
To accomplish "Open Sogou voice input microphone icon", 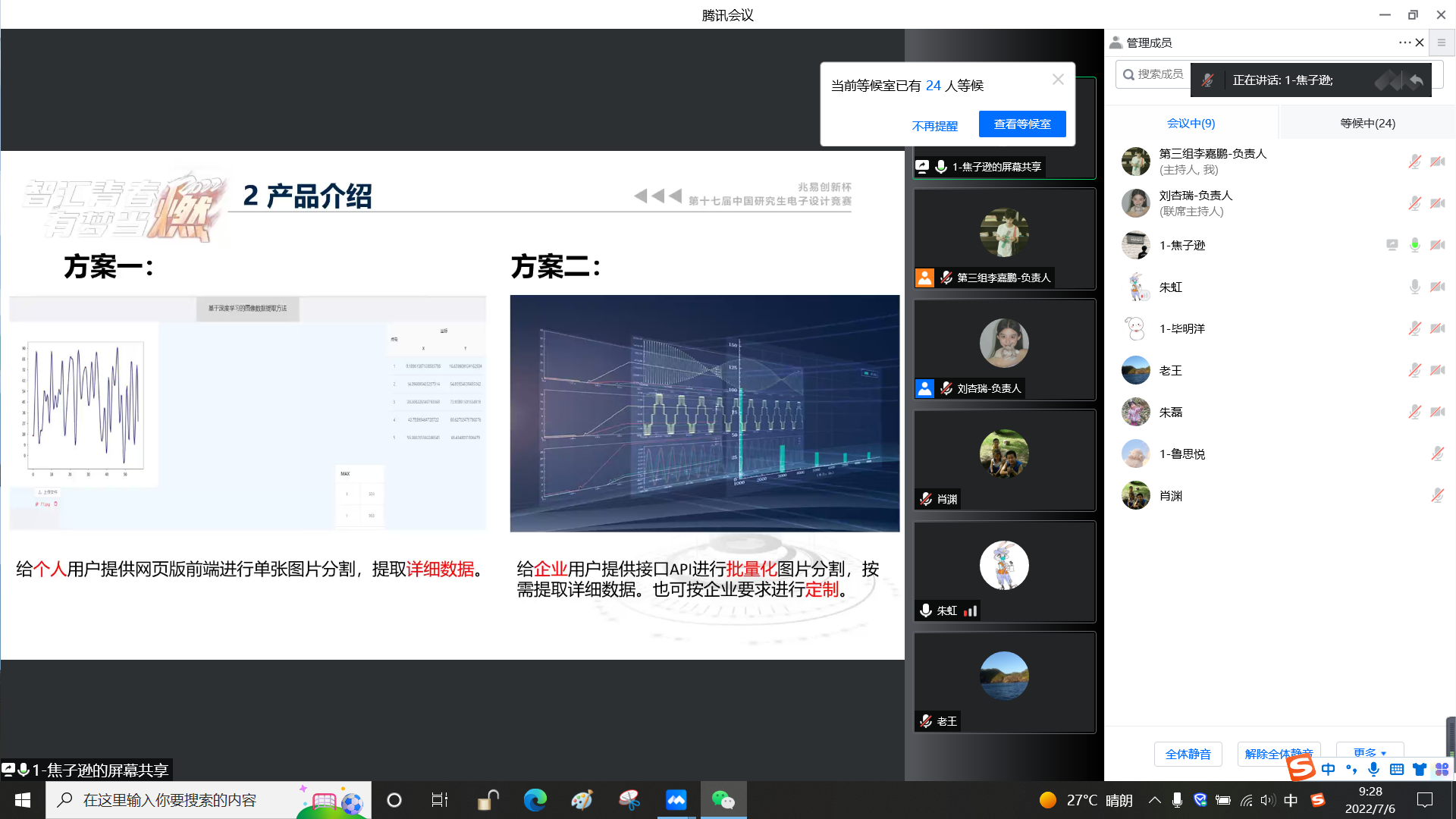I will (1373, 769).
